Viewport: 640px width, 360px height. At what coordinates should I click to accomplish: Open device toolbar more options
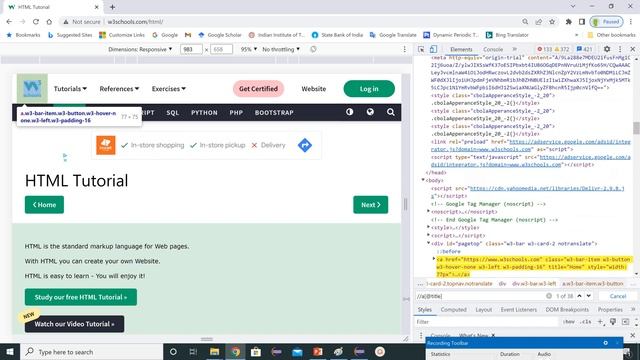tap(404, 49)
